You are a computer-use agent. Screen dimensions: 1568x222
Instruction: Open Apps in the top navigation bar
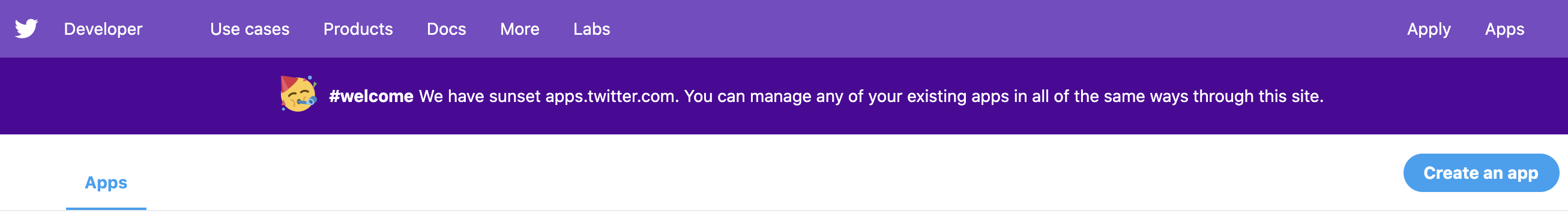pyautogui.click(x=1504, y=30)
